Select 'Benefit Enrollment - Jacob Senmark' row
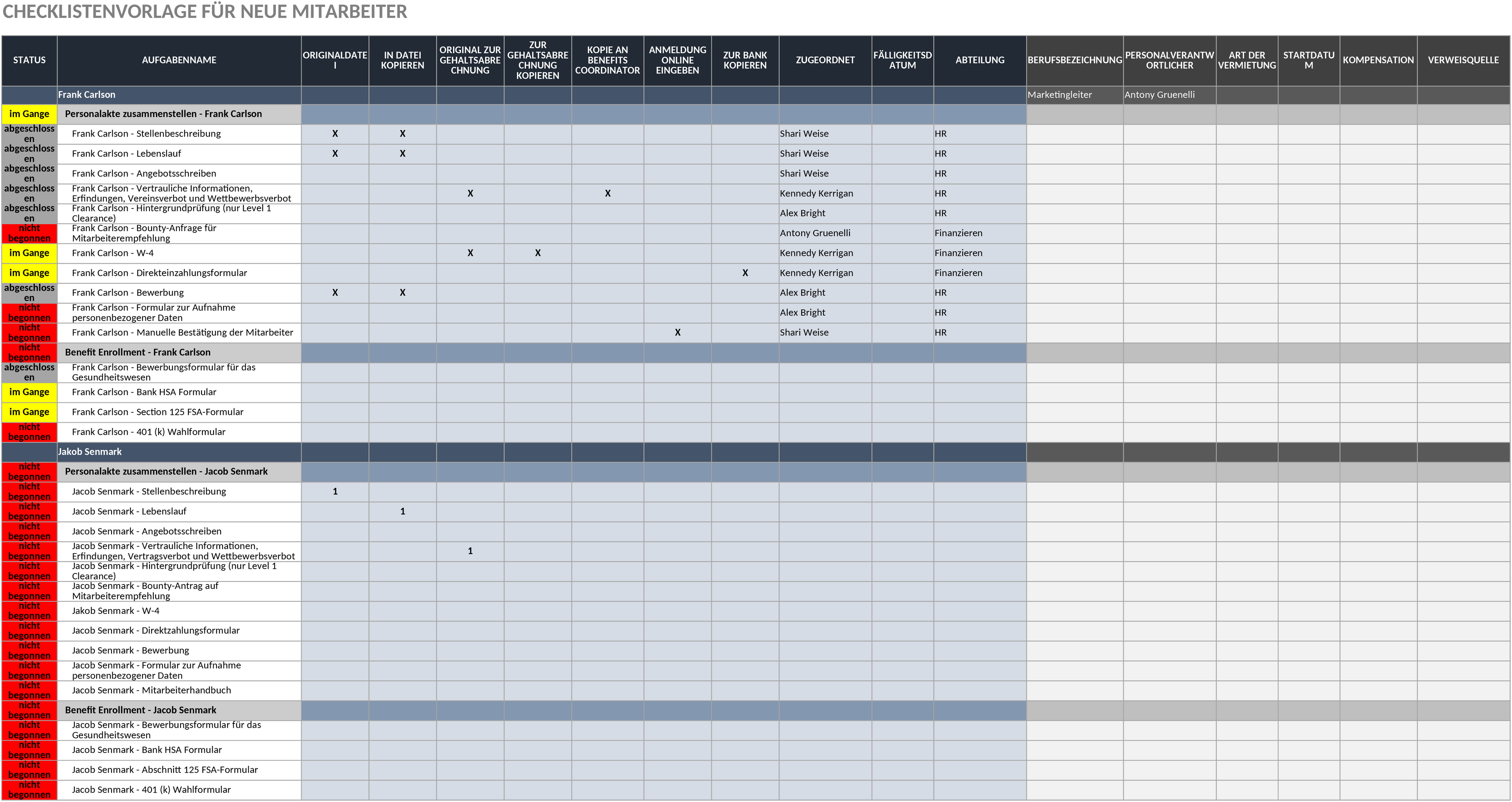The image size is (1512, 802). point(179,710)
